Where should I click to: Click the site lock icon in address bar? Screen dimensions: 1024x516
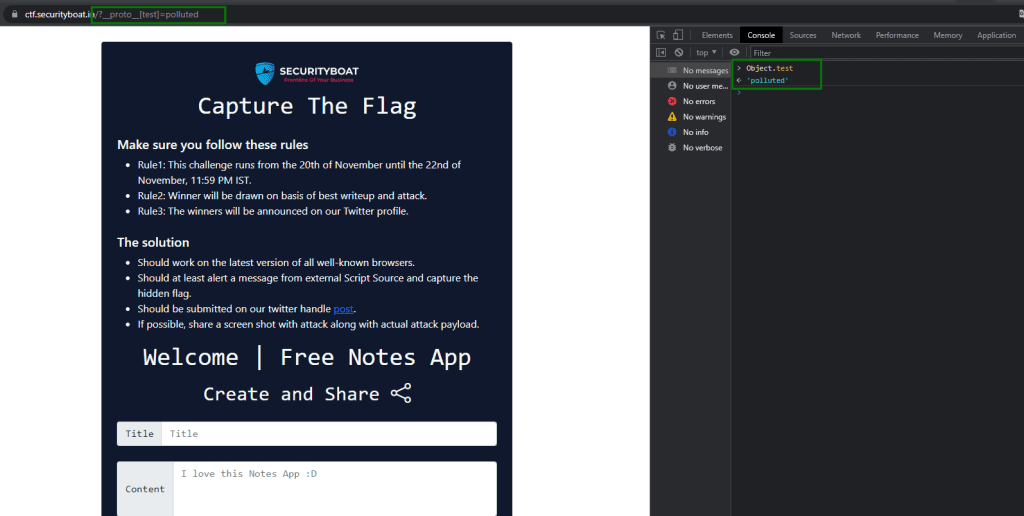coord(15,14)
